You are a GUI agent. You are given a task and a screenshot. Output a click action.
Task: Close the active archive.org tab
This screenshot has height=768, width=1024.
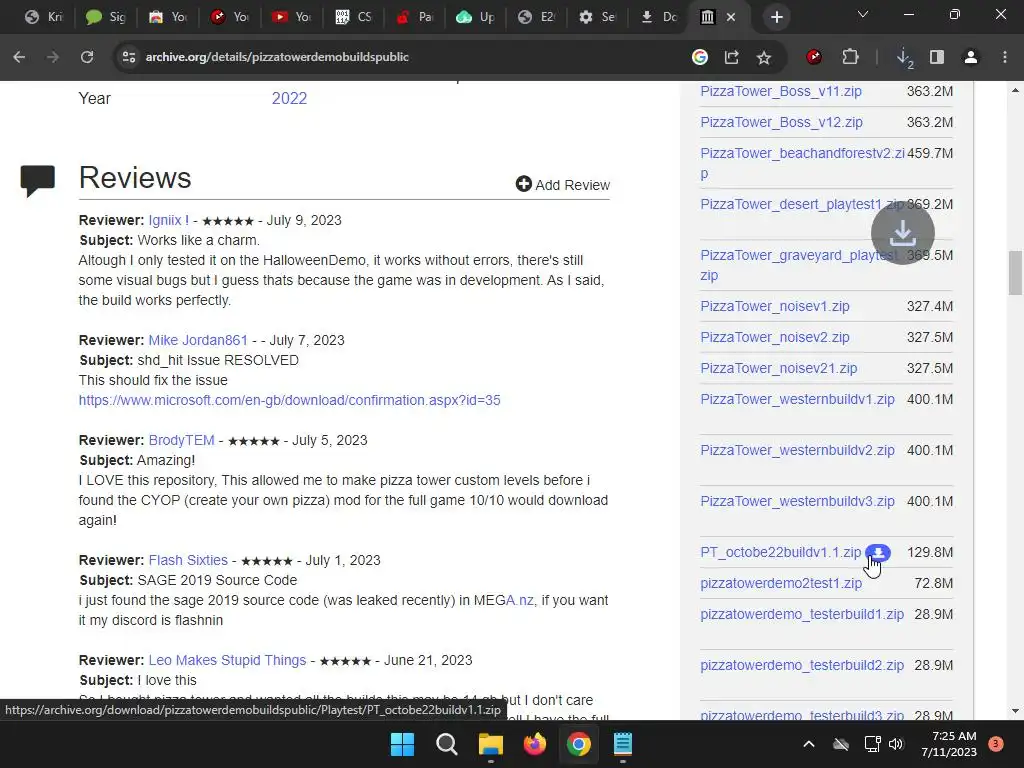pos(731,18)
